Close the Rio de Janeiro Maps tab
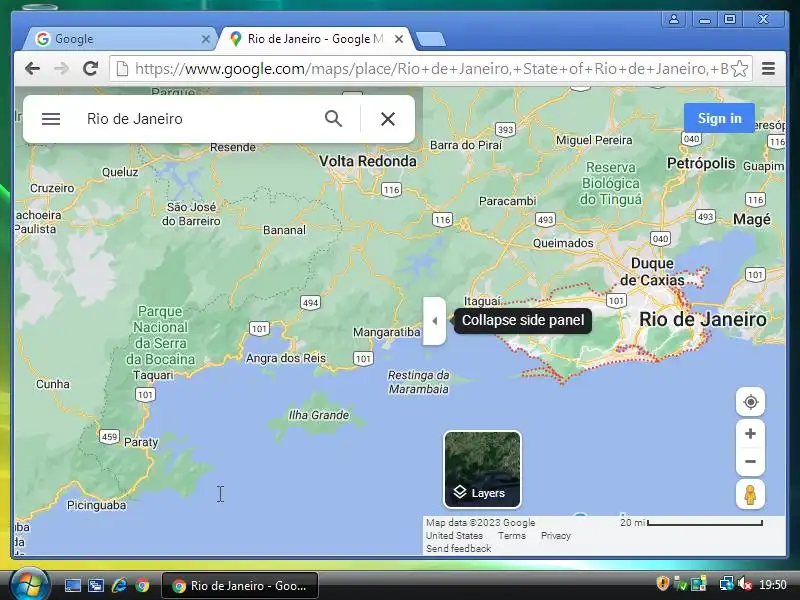This screenshot has height=600, width=800. click(399, 39)
